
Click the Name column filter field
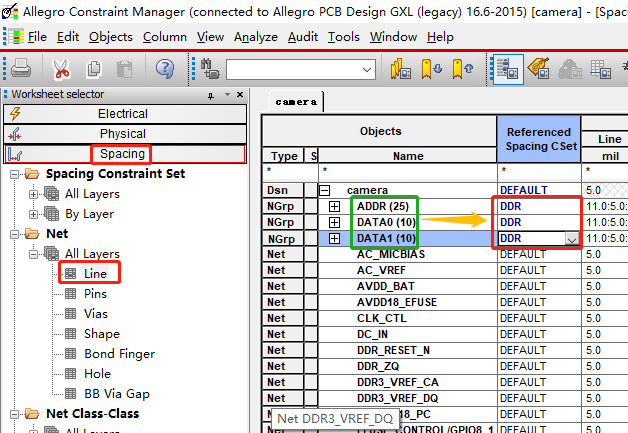coord(408,172)
